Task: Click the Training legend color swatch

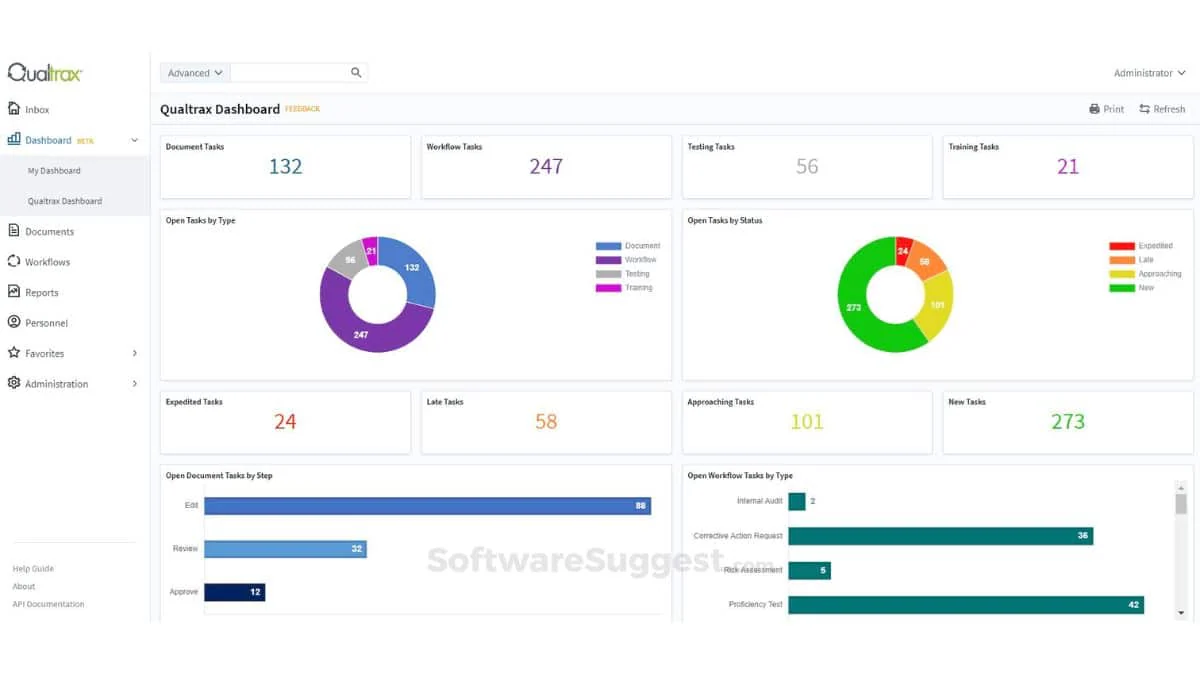Action: (x=608, y=288)
